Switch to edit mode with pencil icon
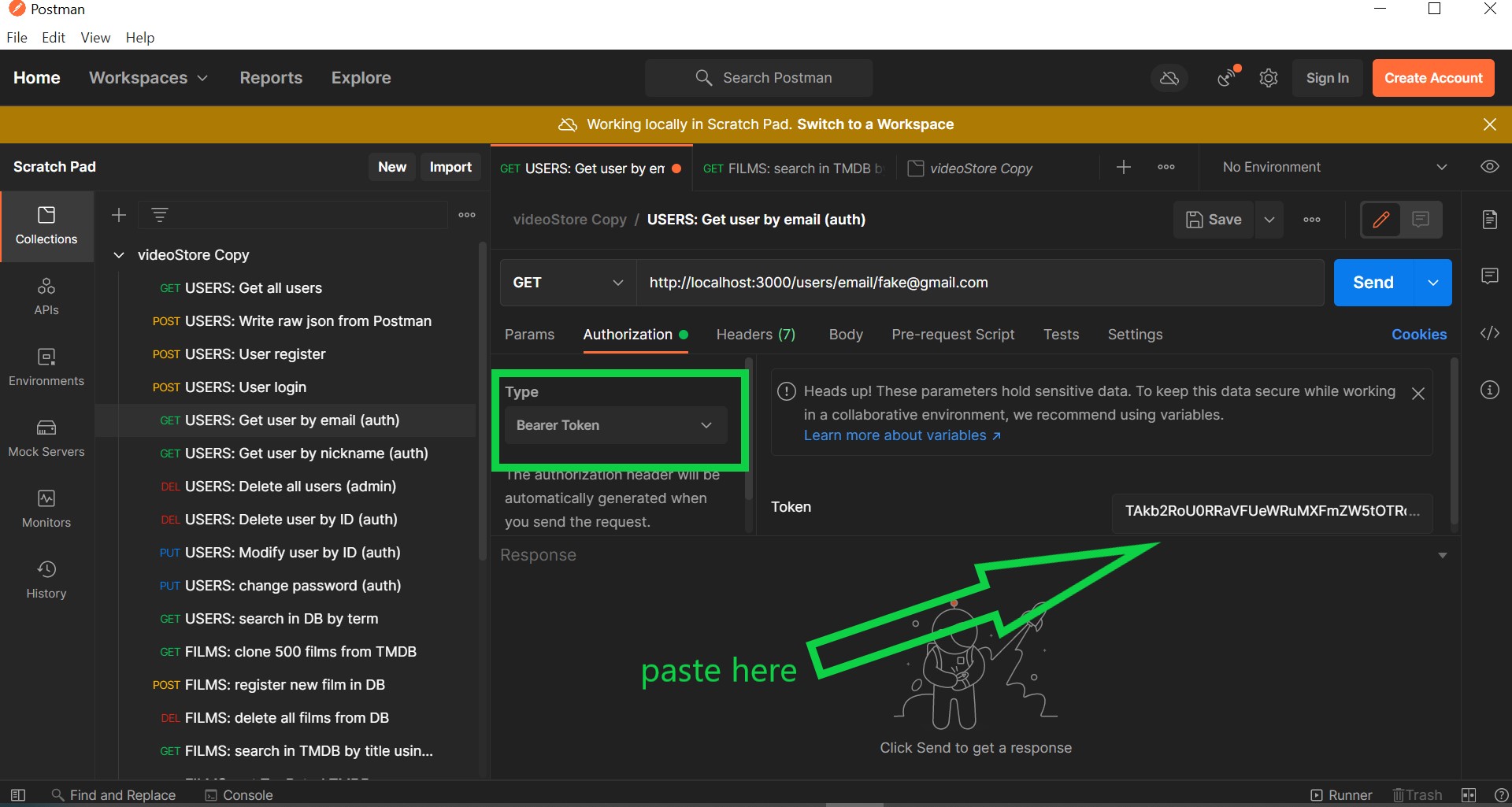Screen dimensions: 1512x807 [1381, 220]
